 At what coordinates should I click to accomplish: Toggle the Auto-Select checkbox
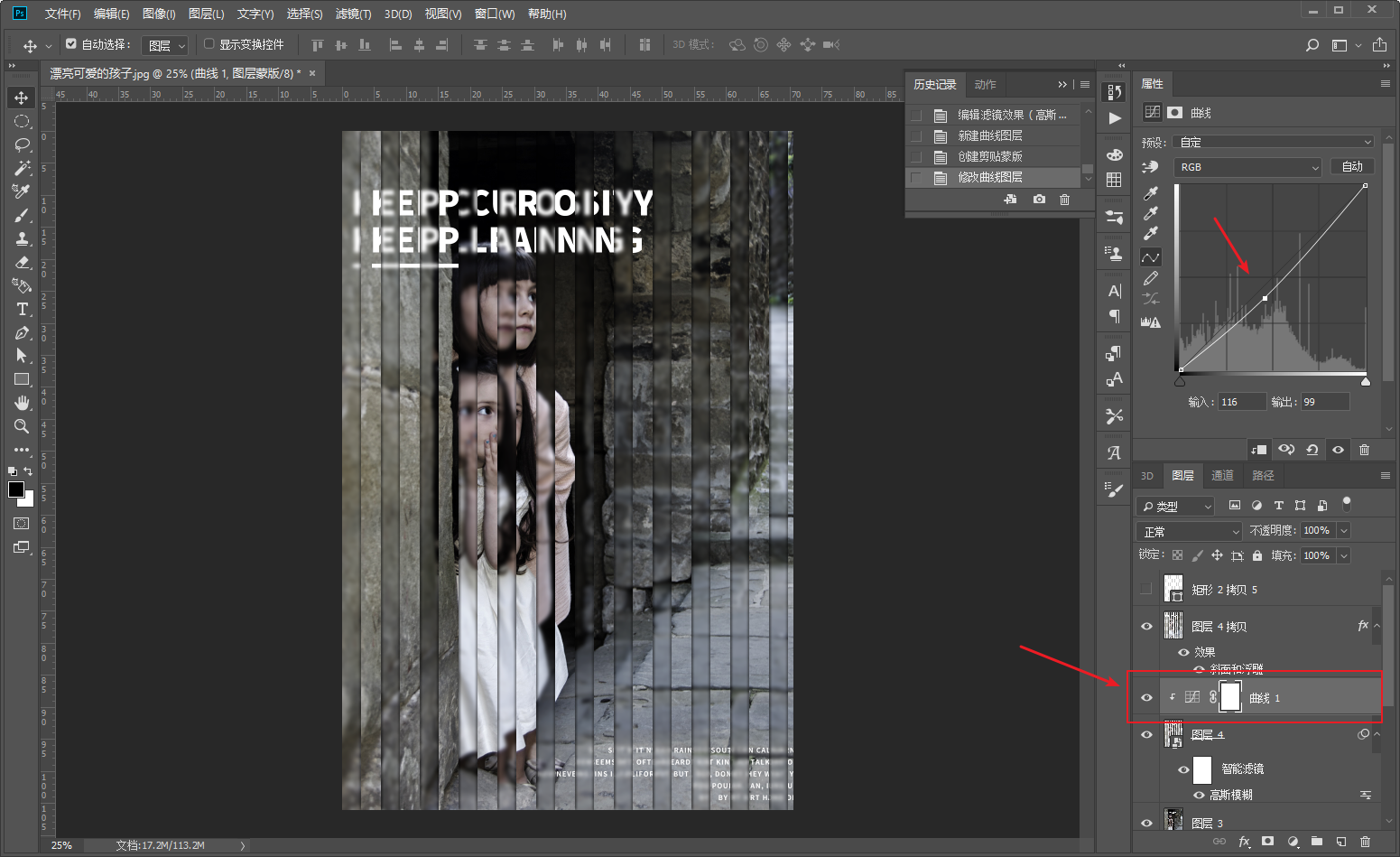(x=71, y=43)
